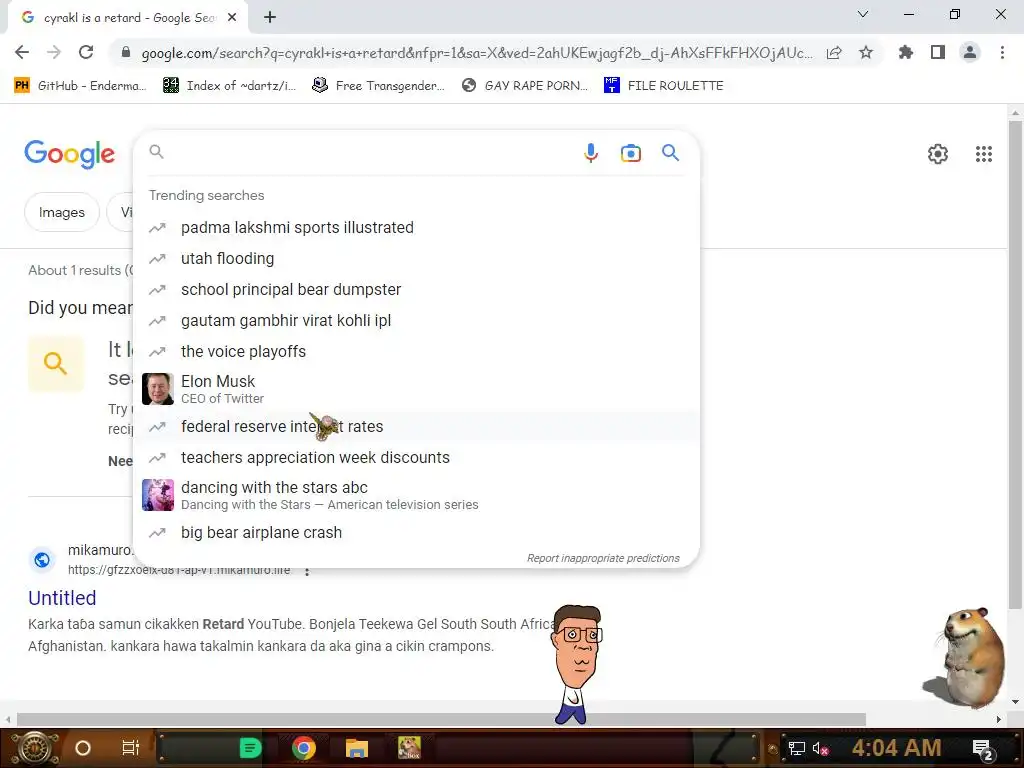Click the vertical page scrollbar

[x=1015, y=366]
